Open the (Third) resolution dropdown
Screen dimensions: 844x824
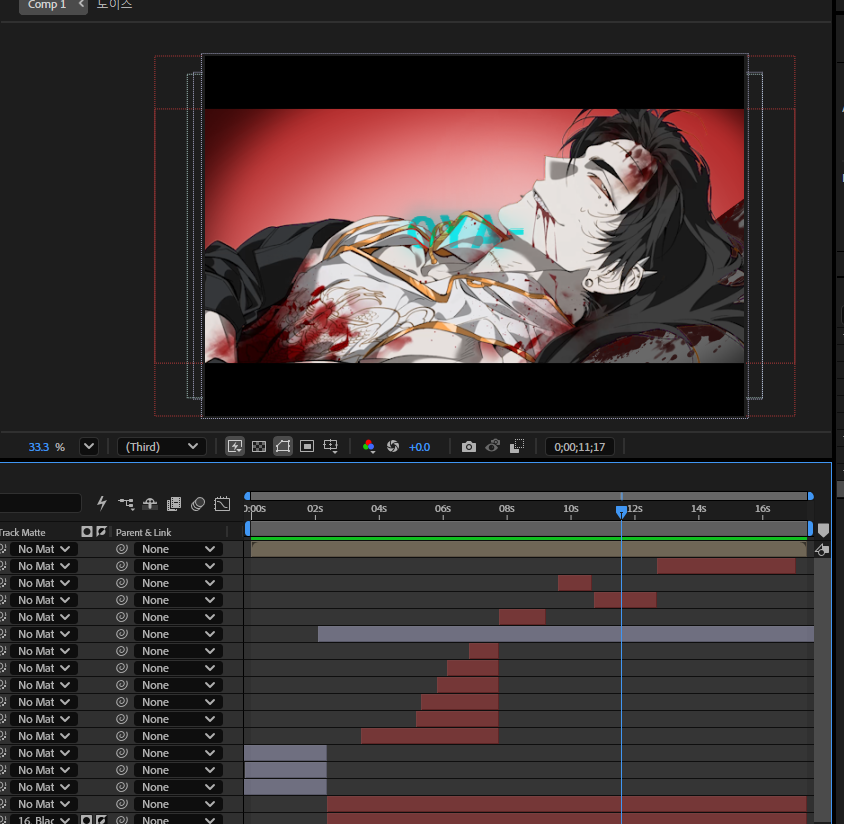click(161, 447)
